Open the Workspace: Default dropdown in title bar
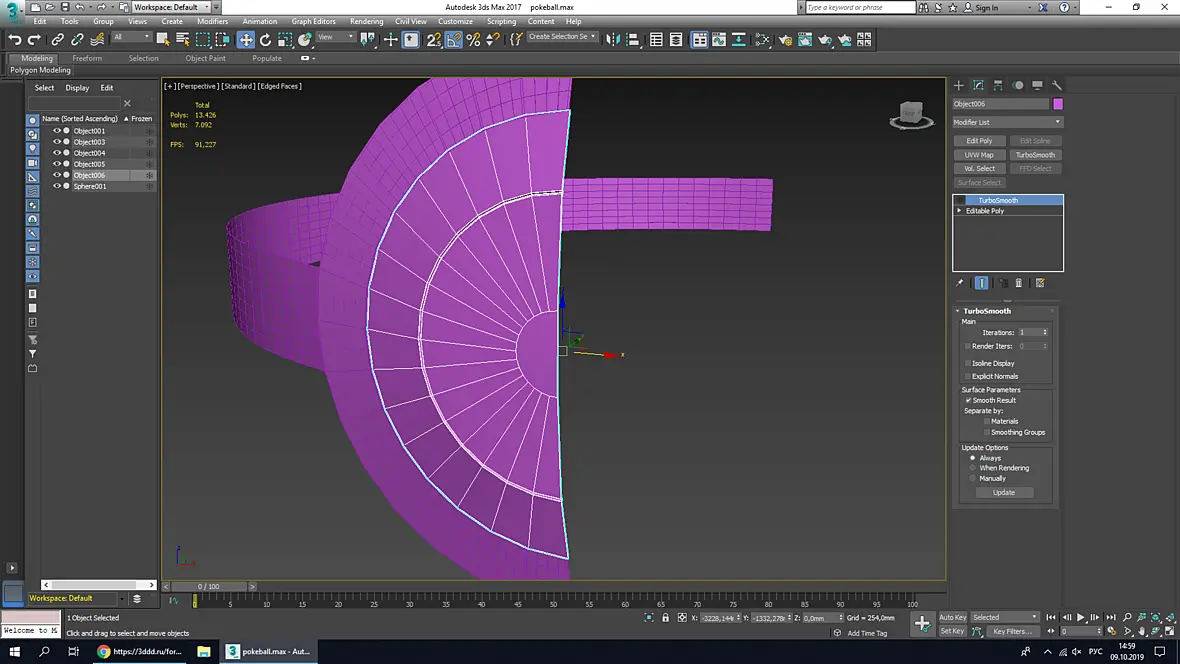 [x=172, y=7]
